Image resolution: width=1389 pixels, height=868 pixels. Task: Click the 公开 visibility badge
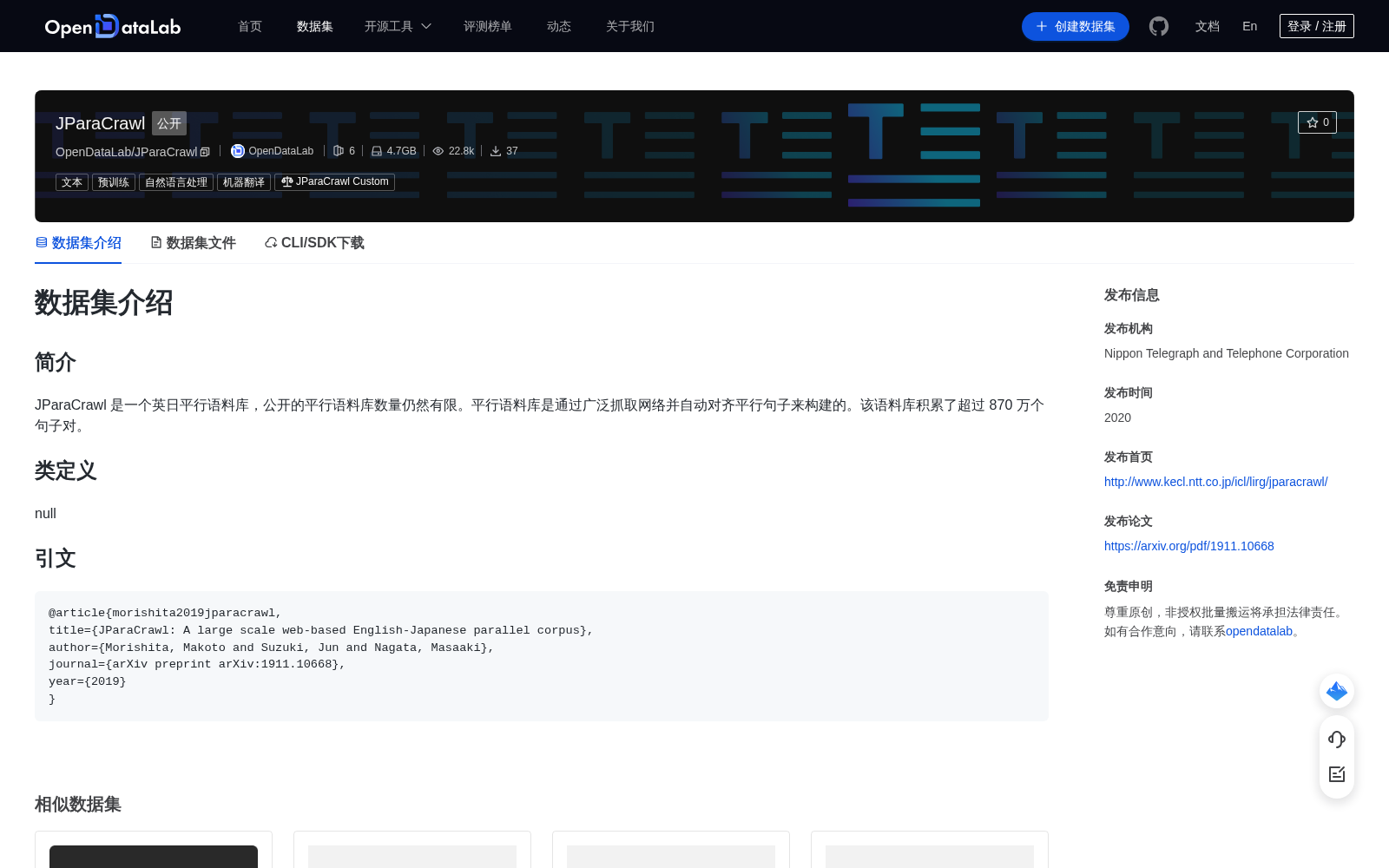click(169, 123)
